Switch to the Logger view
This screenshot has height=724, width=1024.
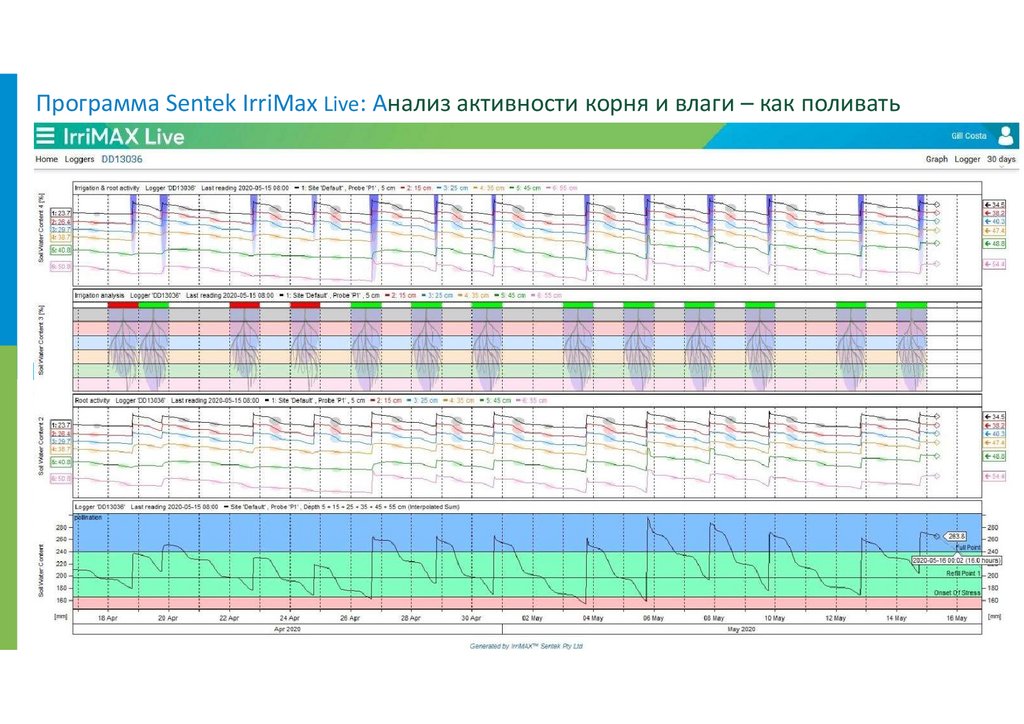click(x=967, y=159)
